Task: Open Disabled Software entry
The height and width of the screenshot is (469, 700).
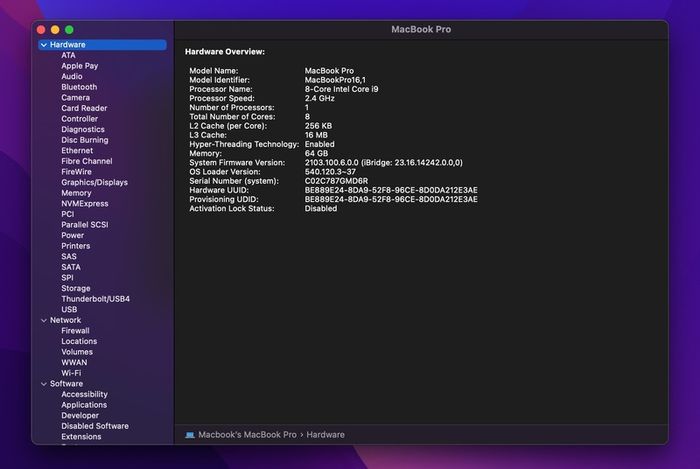Action: click(95, 426)
